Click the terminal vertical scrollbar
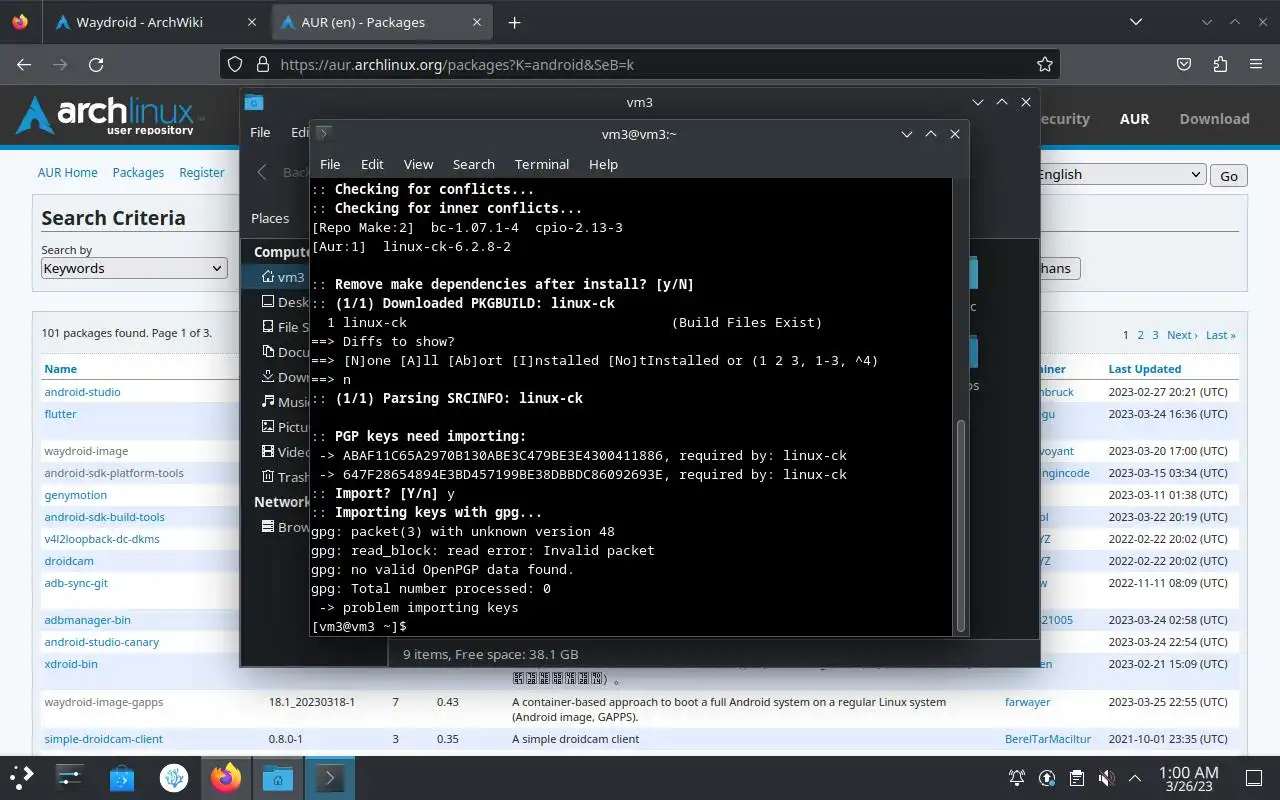The width and height of the screenshot is (1280, 800). tap(961, 525)
